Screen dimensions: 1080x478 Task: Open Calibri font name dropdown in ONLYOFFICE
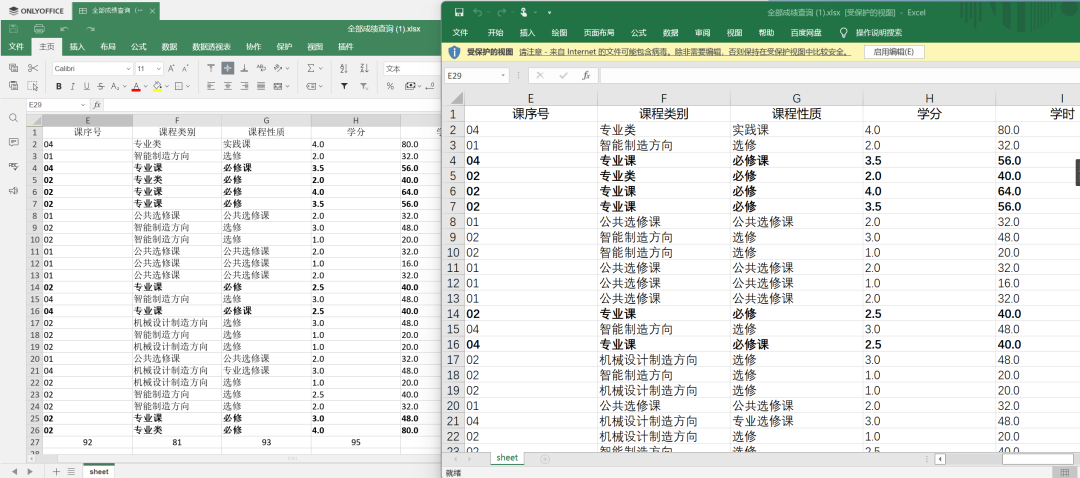click(129, 69)
